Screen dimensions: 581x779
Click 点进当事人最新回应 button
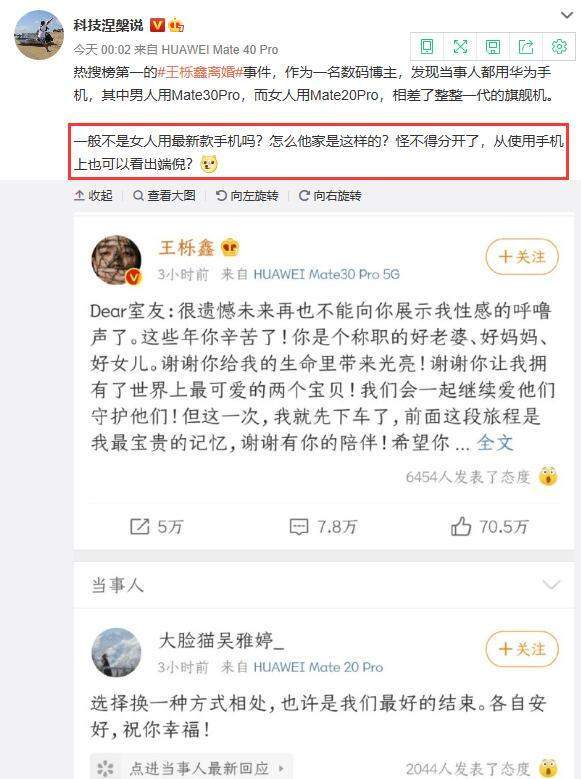coord(191,768)
